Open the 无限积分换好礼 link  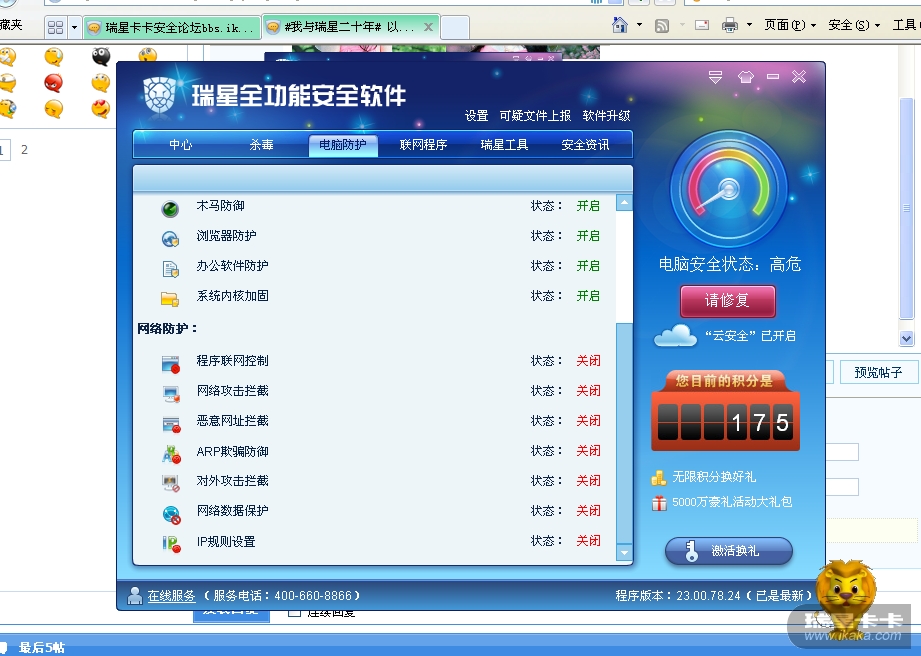click(714, 477)
